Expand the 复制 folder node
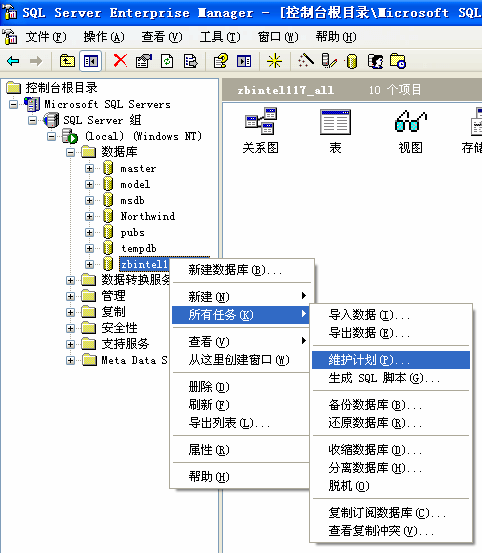This screenshot has height=553, width=482. coord(70,312)
